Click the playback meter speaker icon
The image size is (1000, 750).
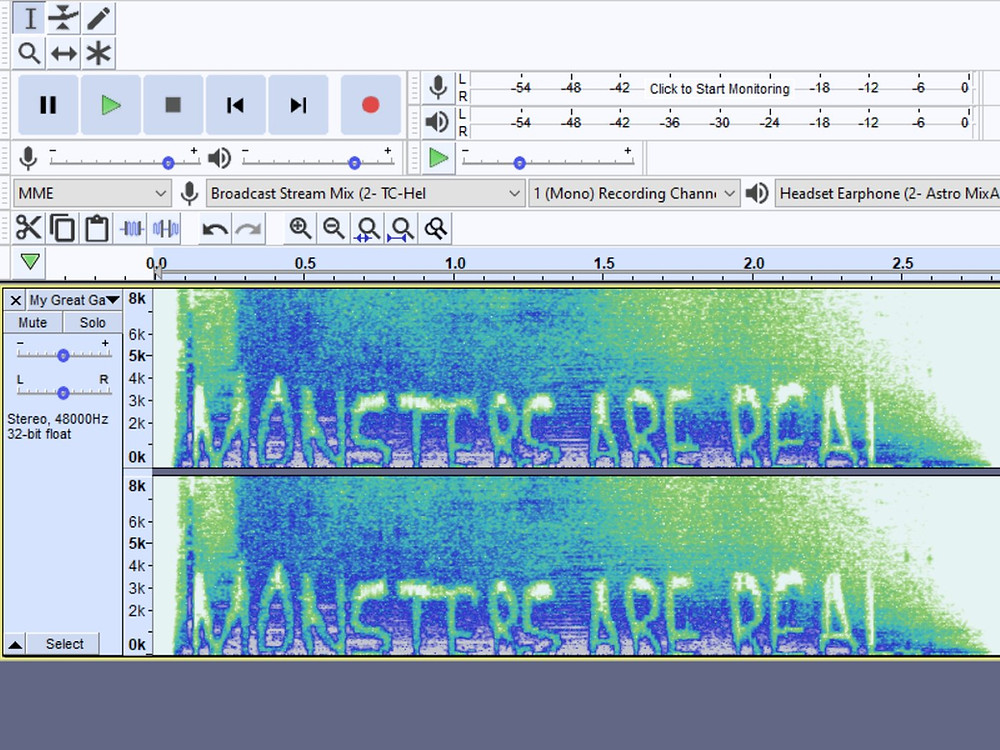[438, 122]
